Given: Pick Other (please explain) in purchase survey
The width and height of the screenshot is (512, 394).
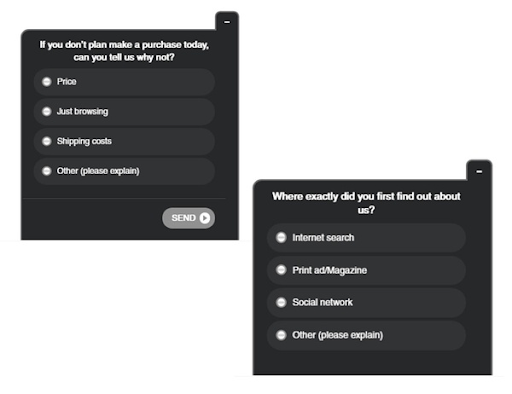Looking at the screenshot, I should click(x=47, y=171).
